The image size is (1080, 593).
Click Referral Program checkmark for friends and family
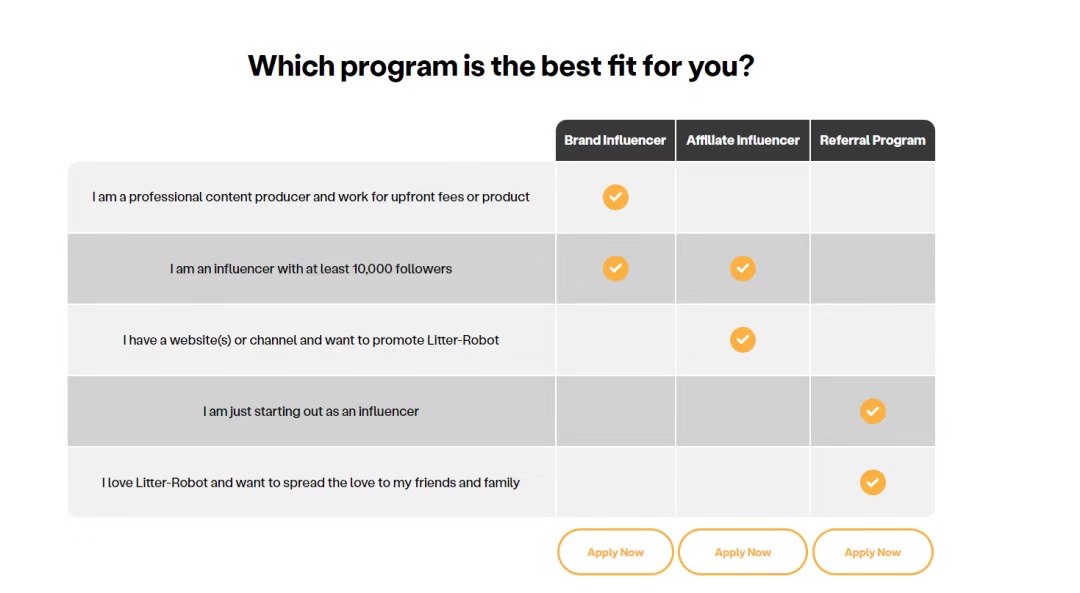pos(873,483)
